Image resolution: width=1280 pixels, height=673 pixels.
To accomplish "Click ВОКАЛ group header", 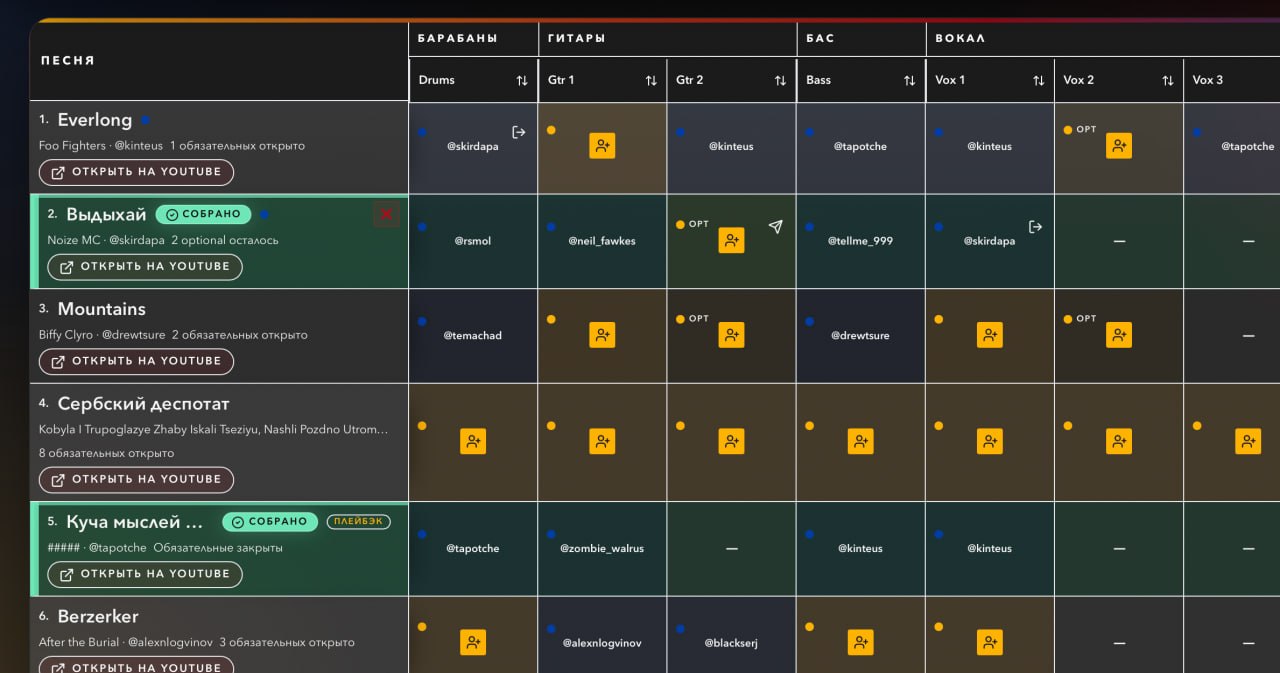I will click(x=960, y=38).
